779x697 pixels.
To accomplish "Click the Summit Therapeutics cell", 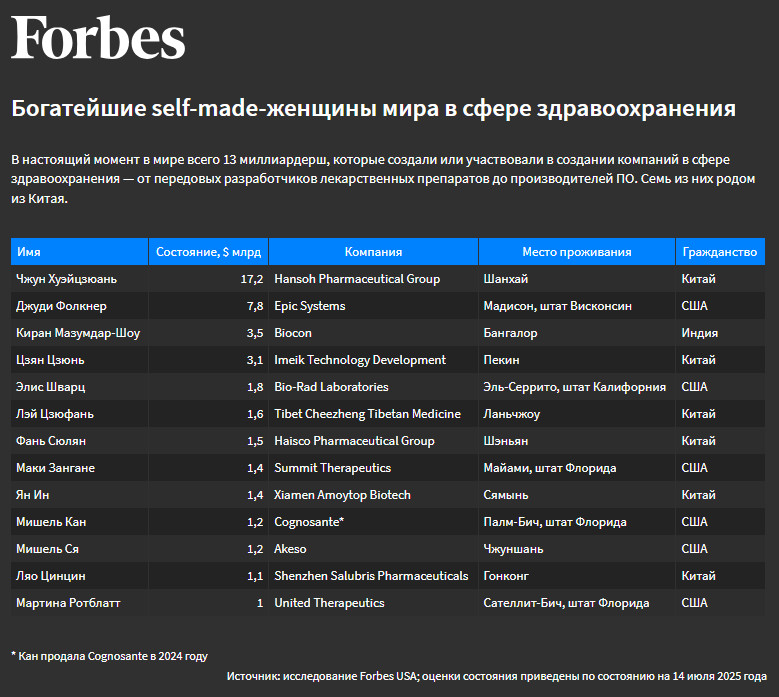I will click(373, 467).
